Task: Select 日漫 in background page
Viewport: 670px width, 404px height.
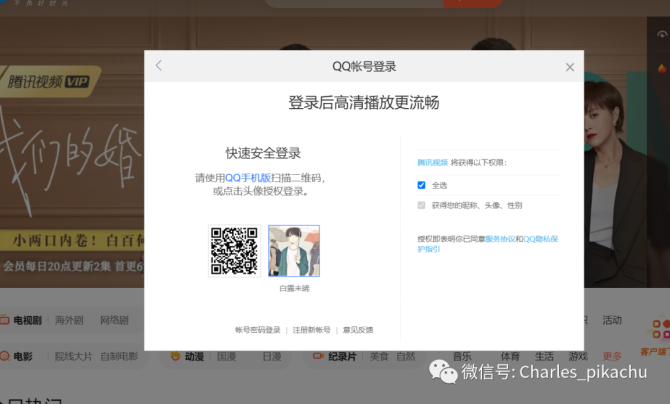Action: click(x=272, y=357)
